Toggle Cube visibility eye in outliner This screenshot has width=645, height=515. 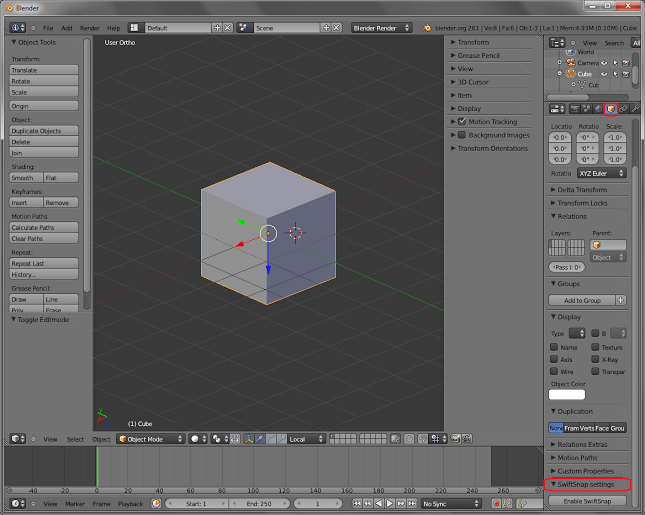[603, 74]
